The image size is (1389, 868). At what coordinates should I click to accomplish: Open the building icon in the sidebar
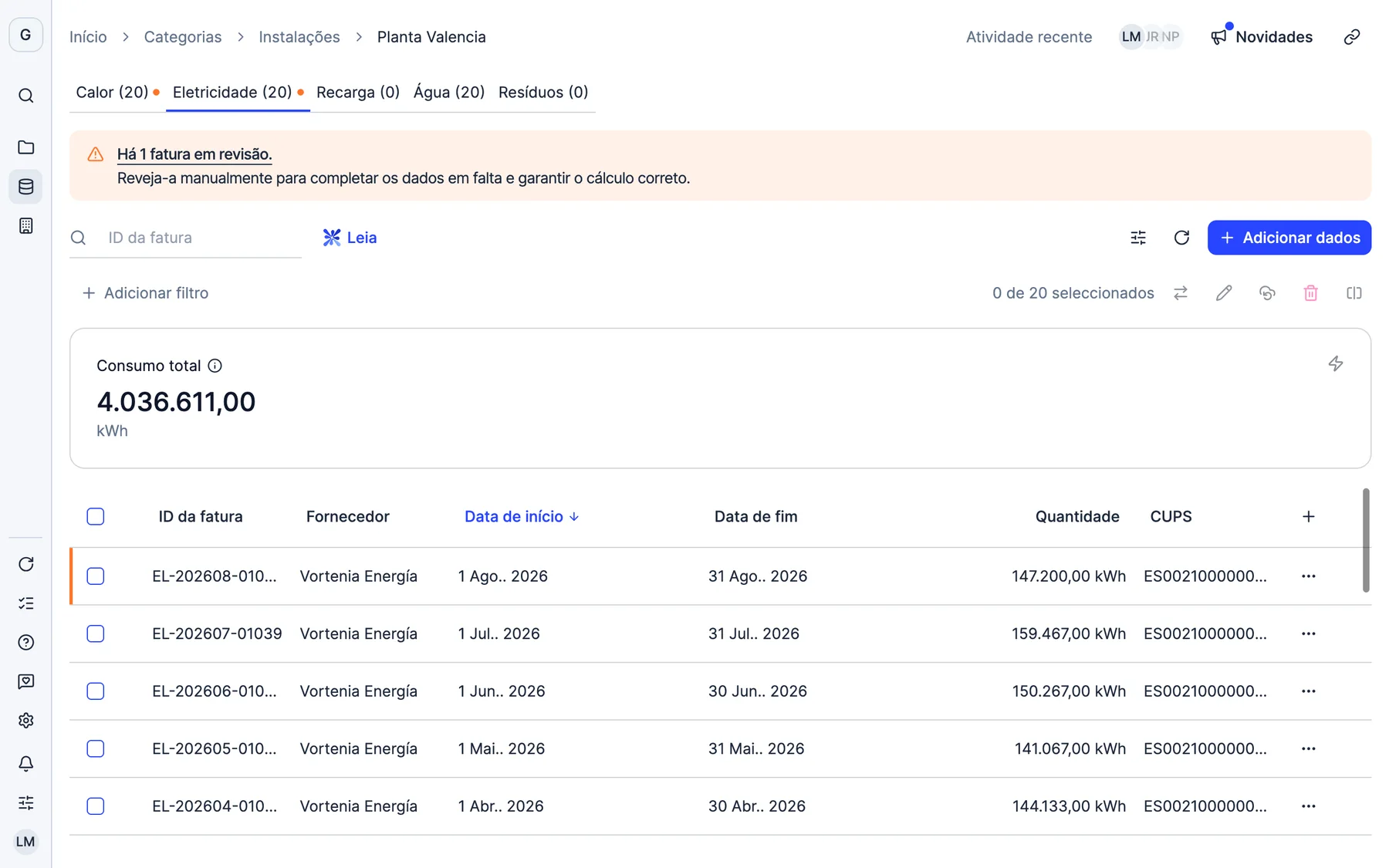point(25,226)
